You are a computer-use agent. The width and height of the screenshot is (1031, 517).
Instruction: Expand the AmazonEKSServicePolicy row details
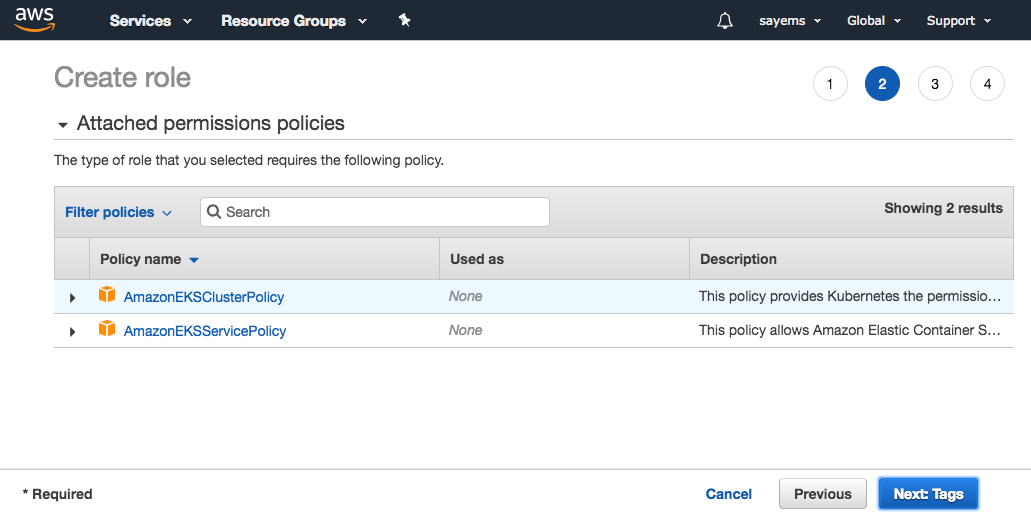(x=72, y=332)
